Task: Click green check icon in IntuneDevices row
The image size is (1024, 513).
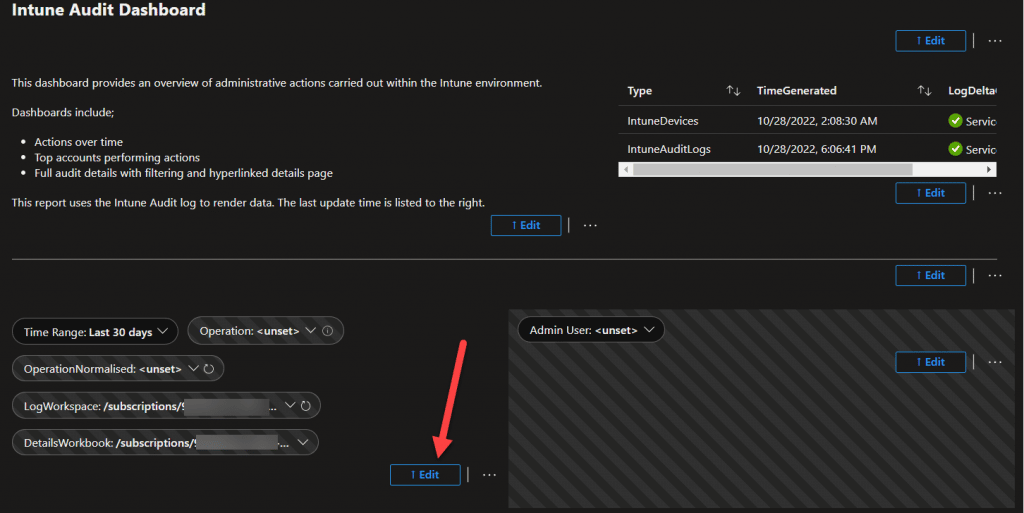Action: point(955,121)
